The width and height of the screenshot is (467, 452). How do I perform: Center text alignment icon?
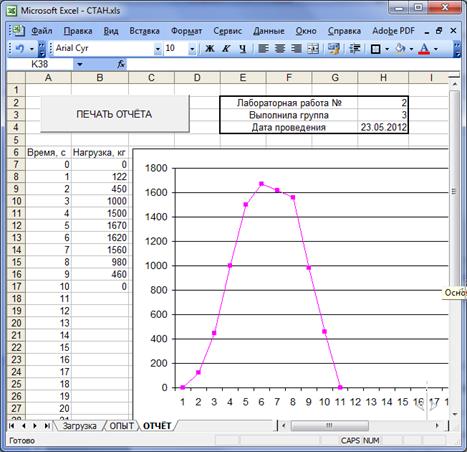pos(280,49)
